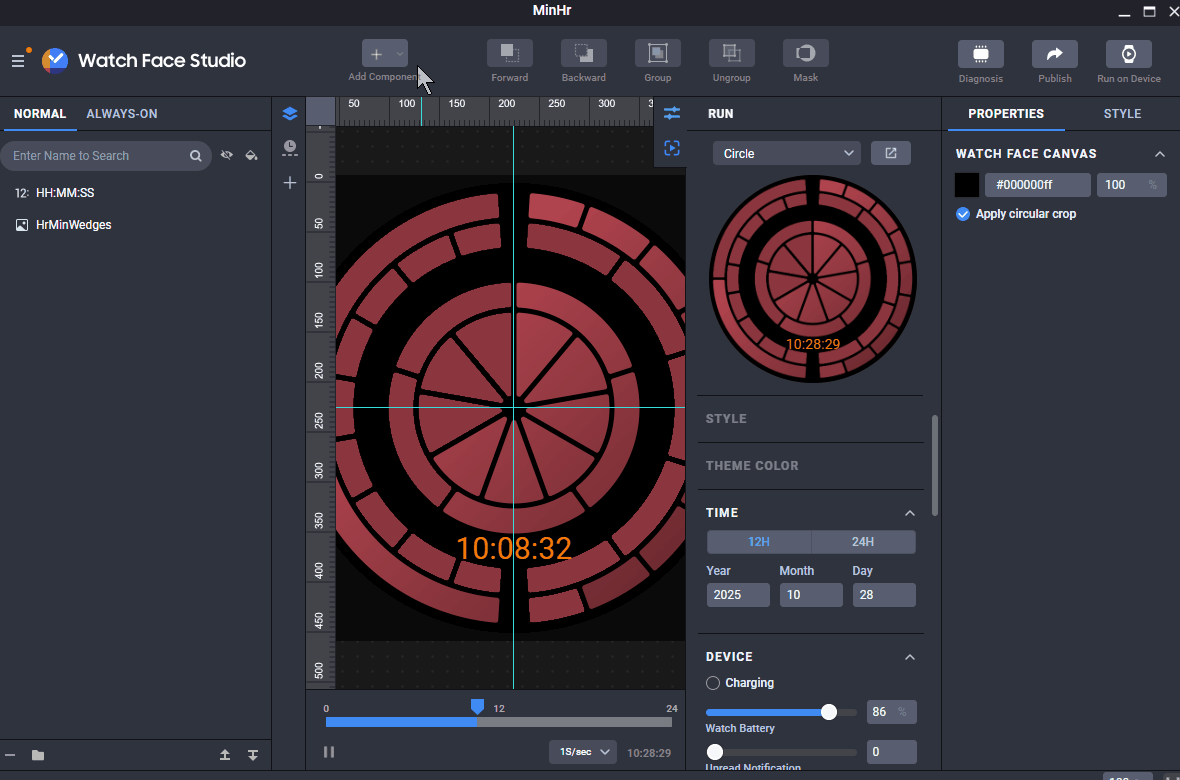Select the HrMinWedges layer
Viewport: 1180px width, 780px height.
pyautogui.click(x=73, y=225)
